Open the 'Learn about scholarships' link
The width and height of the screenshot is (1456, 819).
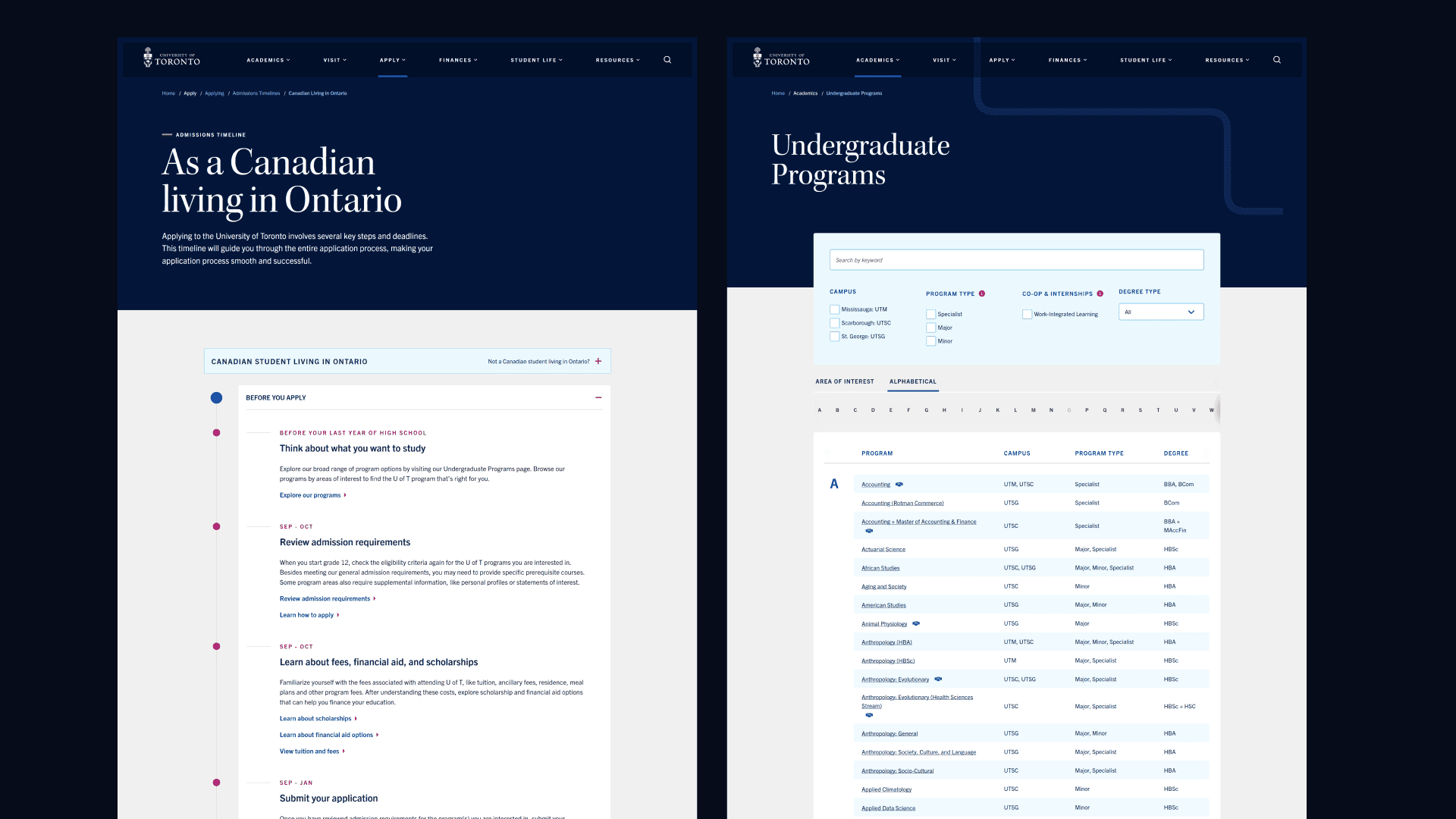[x=318, y=719]
